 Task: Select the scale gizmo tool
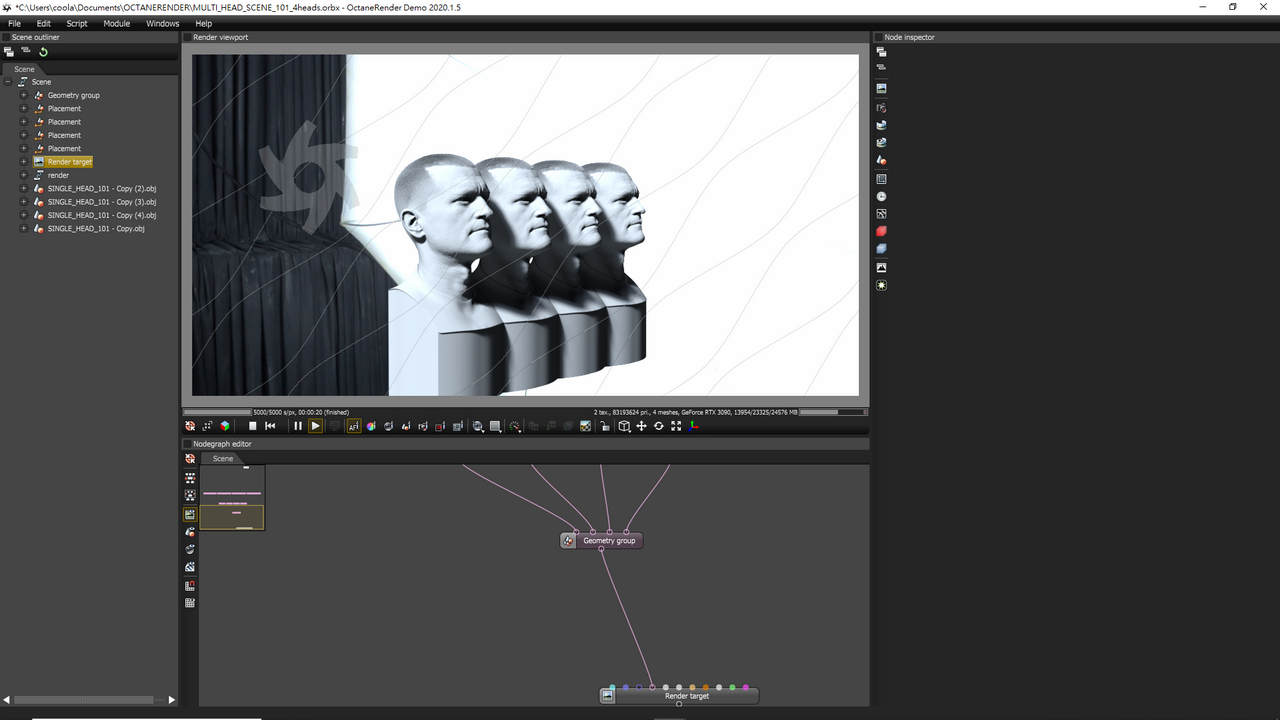pyautogui.click(x=675, y=426)
